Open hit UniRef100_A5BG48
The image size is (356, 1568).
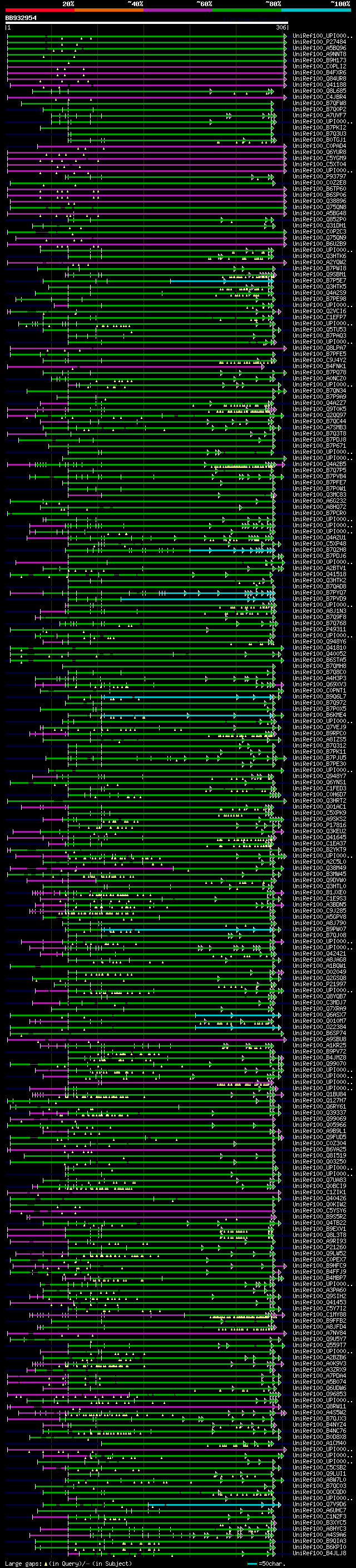click(x=319, y=214)
